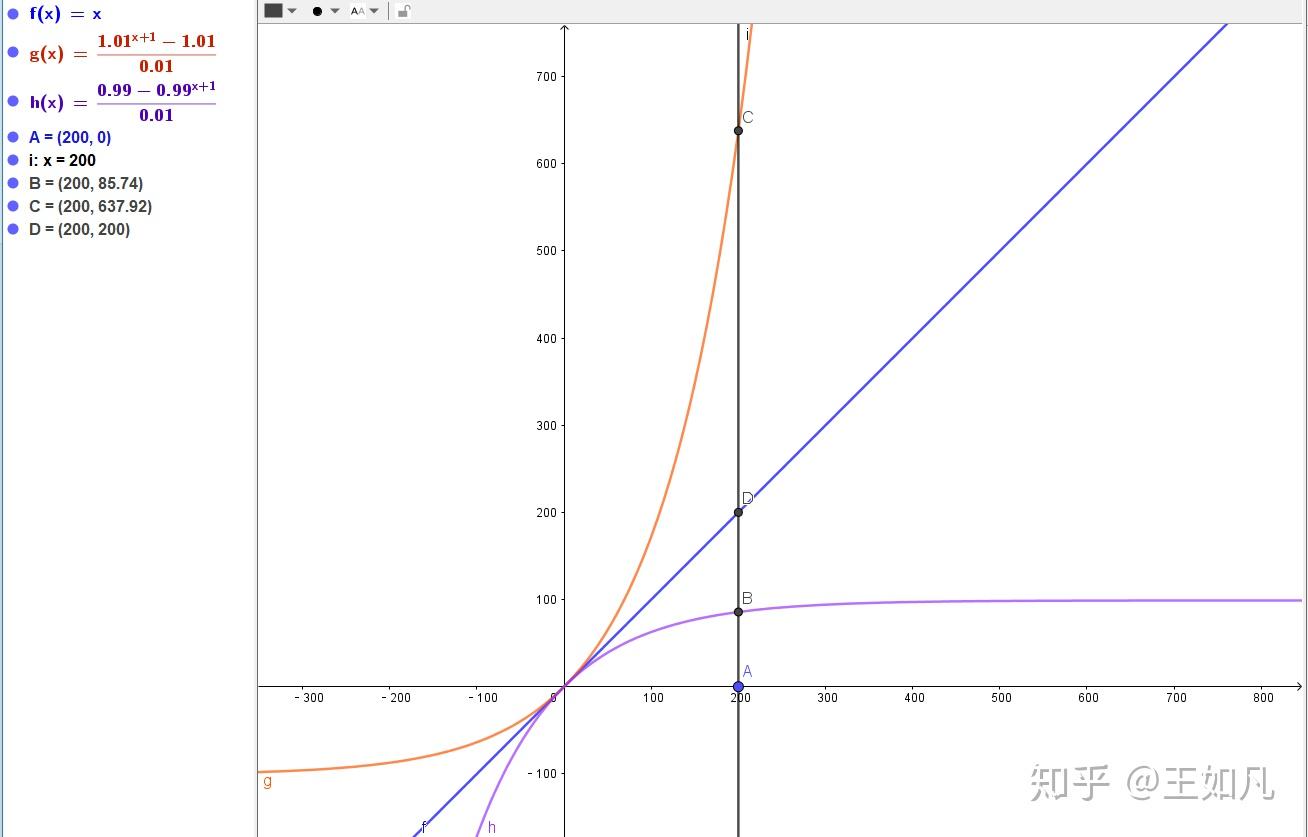Expand the AA label style dropdown arrow

pyautogui.click(x=374, y=11)
